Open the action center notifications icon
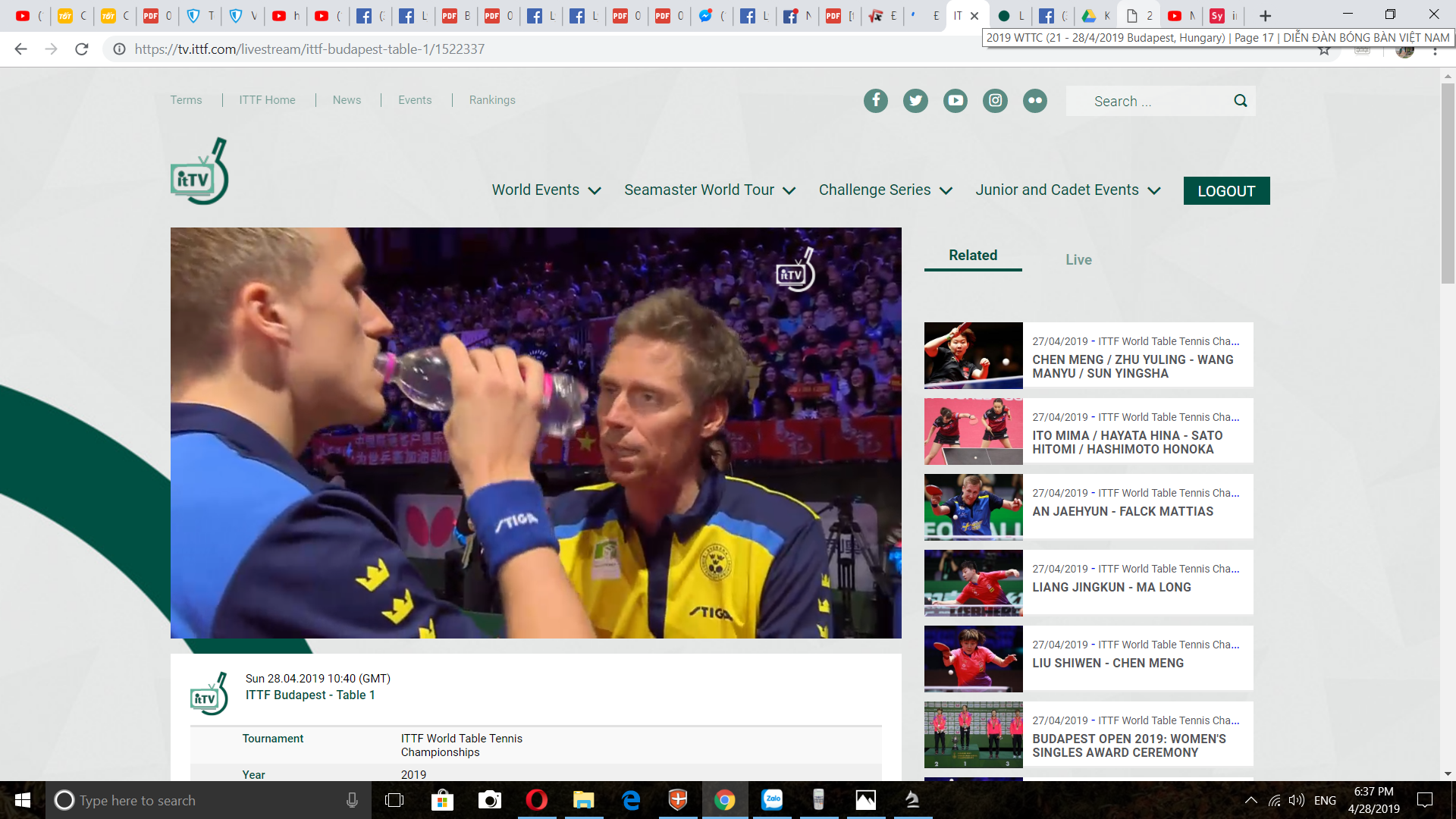The width and height of the screenshot is (1456, 819). (1425, 800)
